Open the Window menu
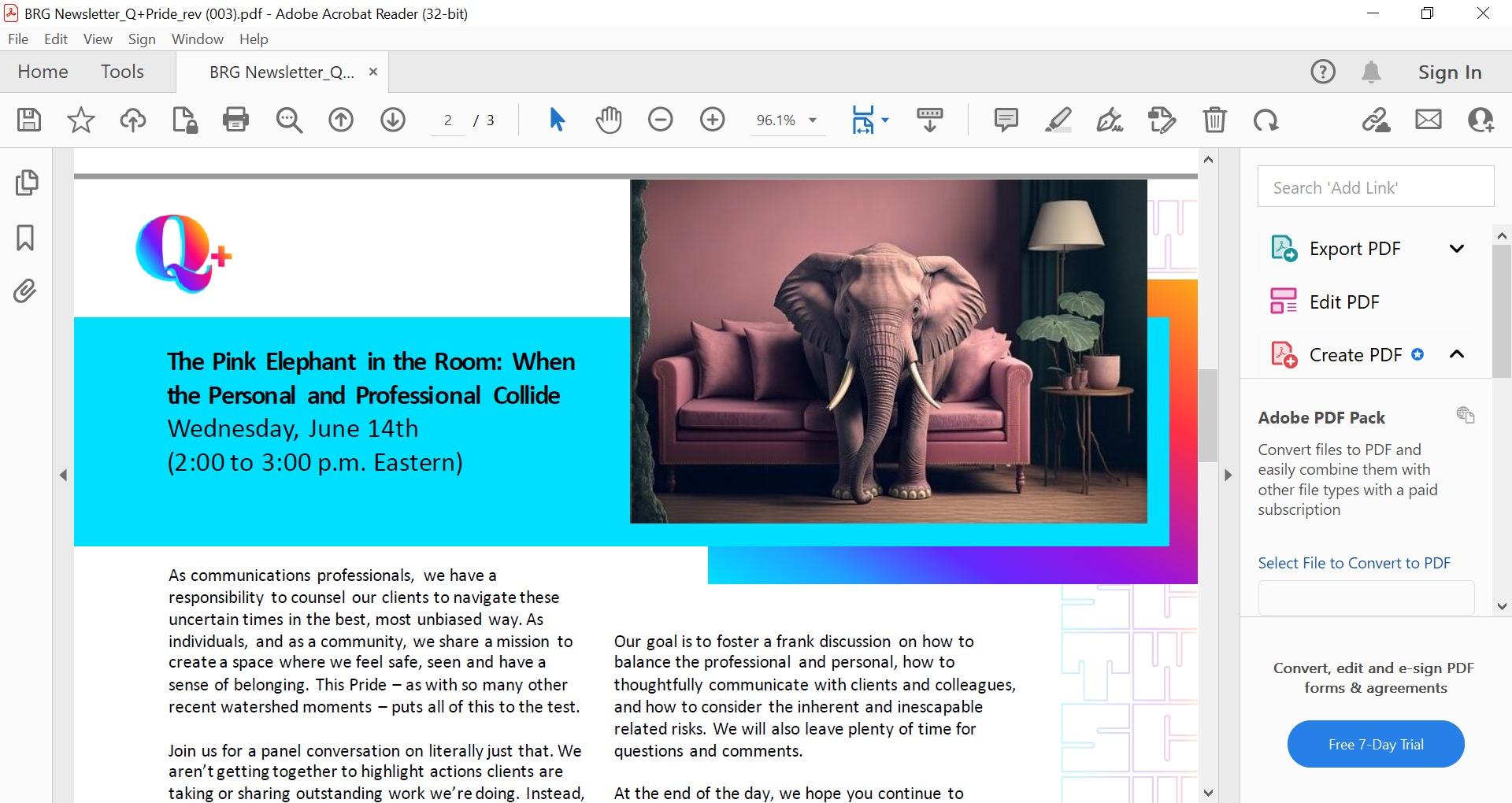 pyautogui.click(x=198, y=39)
